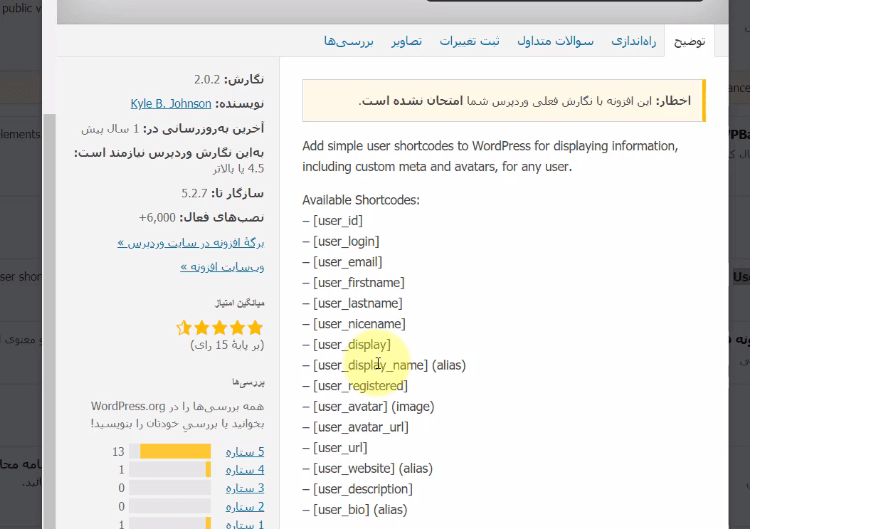Select the ثبت تغییرات tab
Viewport: 870px width, 529px height.
(469, 41)
